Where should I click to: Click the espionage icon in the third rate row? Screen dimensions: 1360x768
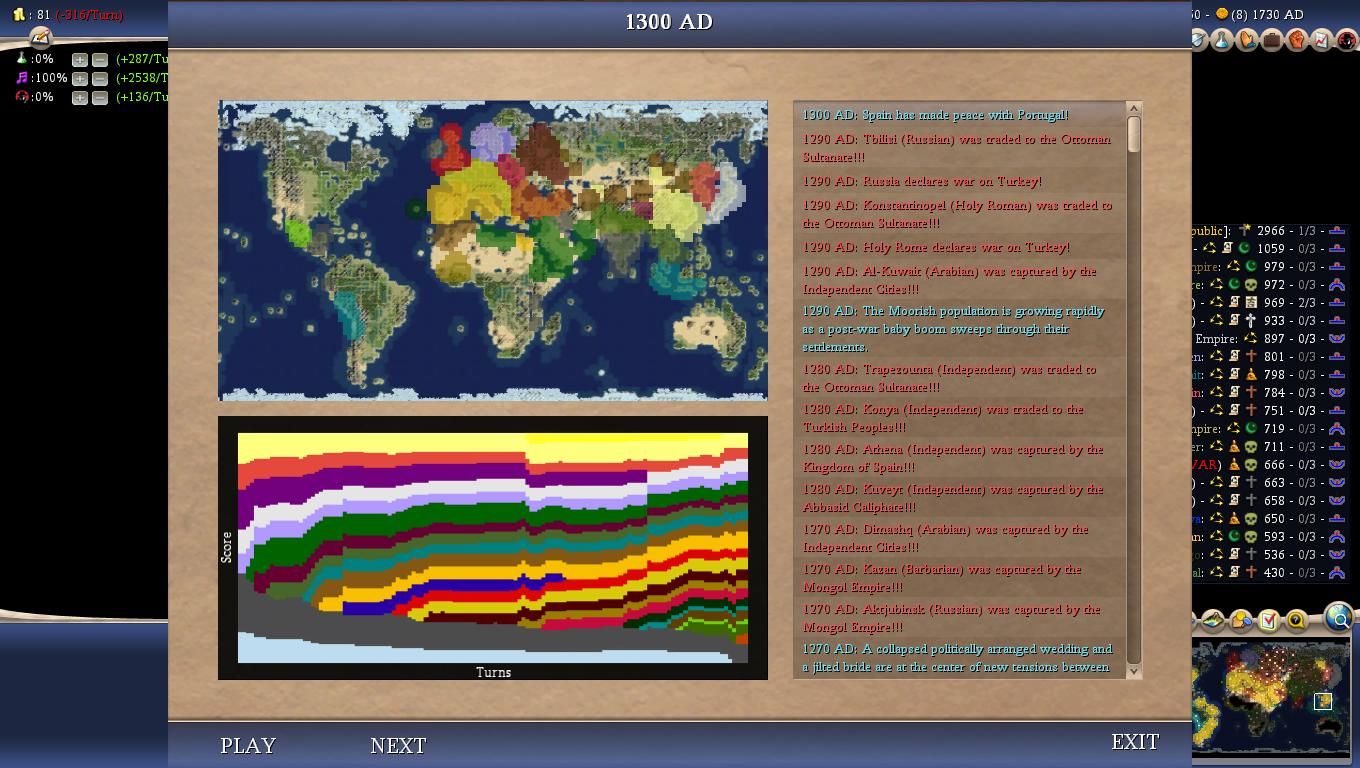22,97
